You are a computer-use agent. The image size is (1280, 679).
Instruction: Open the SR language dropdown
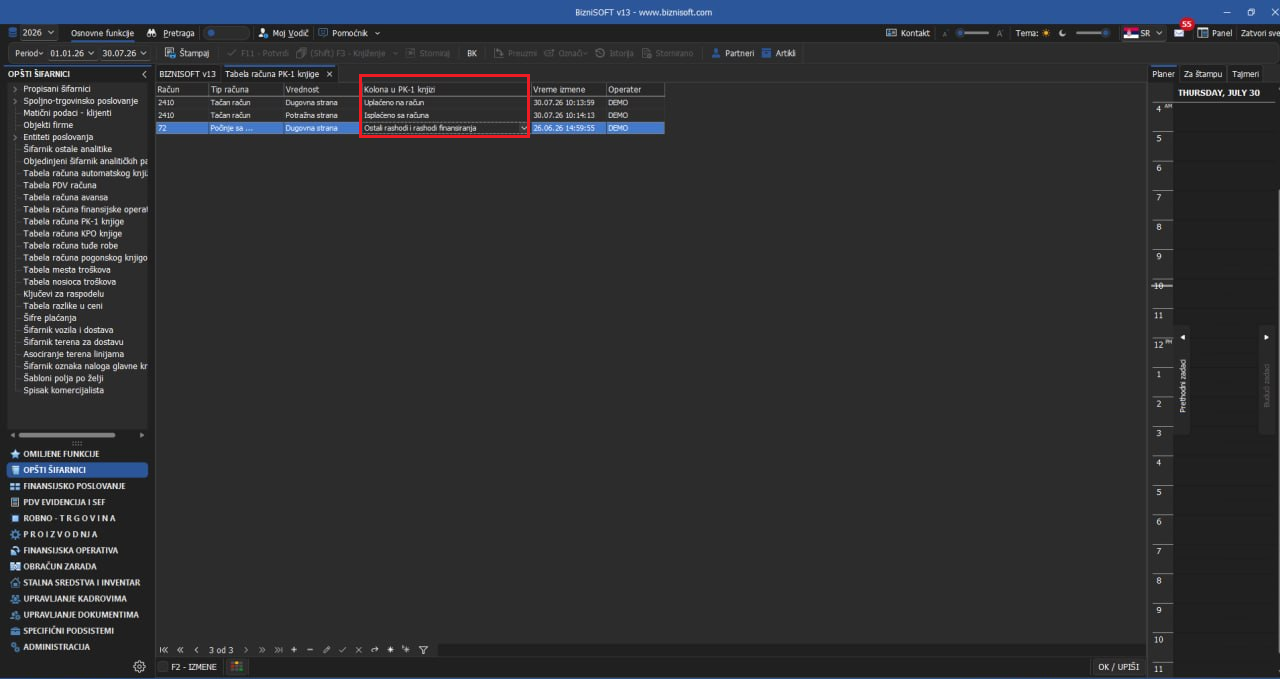click(x=1142, y=33)
